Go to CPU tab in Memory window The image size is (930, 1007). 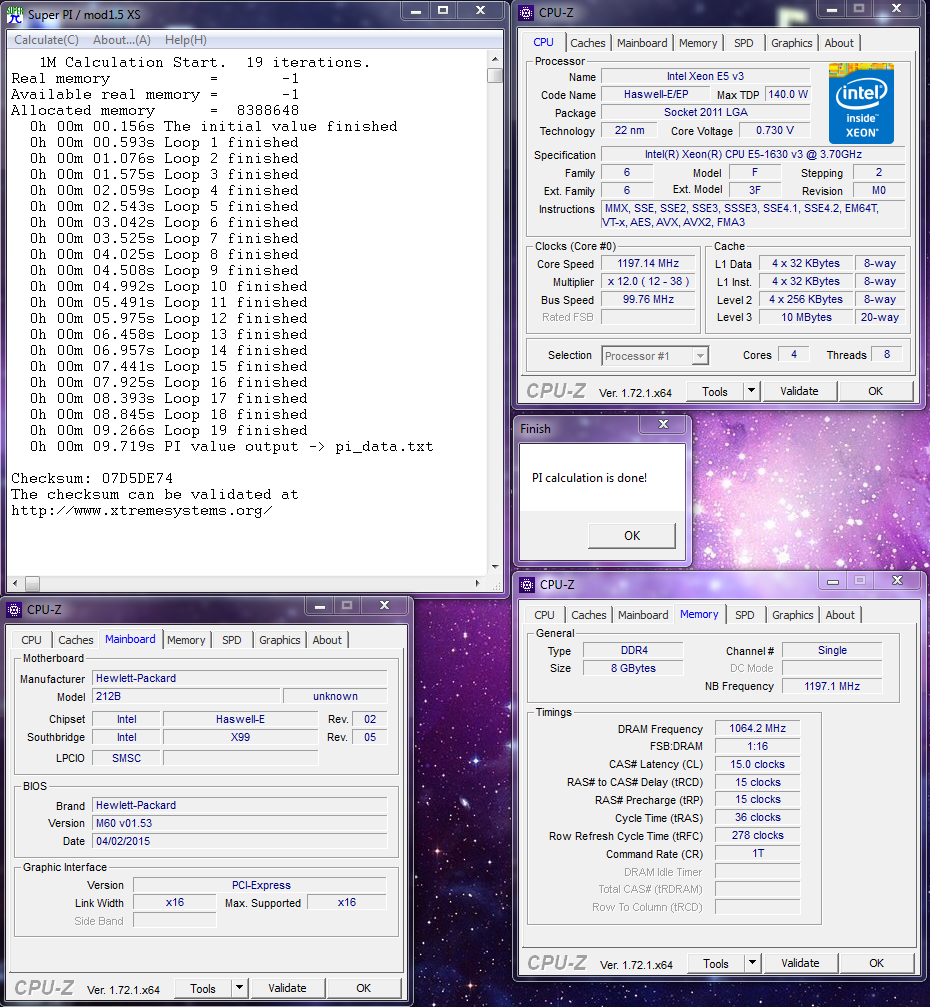pyautogui.click(x=544, y=615)
